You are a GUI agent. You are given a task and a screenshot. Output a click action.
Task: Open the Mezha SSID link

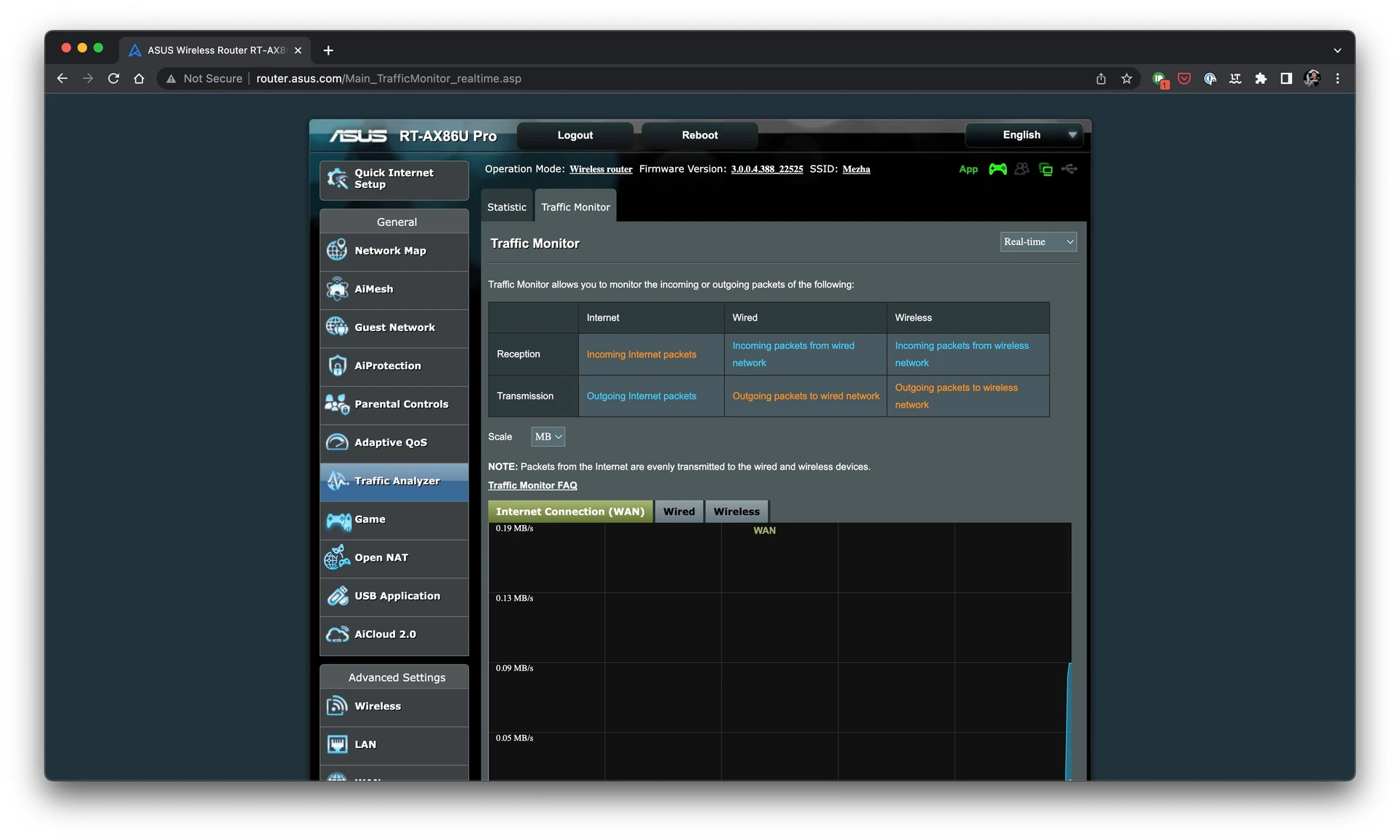click(x=856, y=169)
